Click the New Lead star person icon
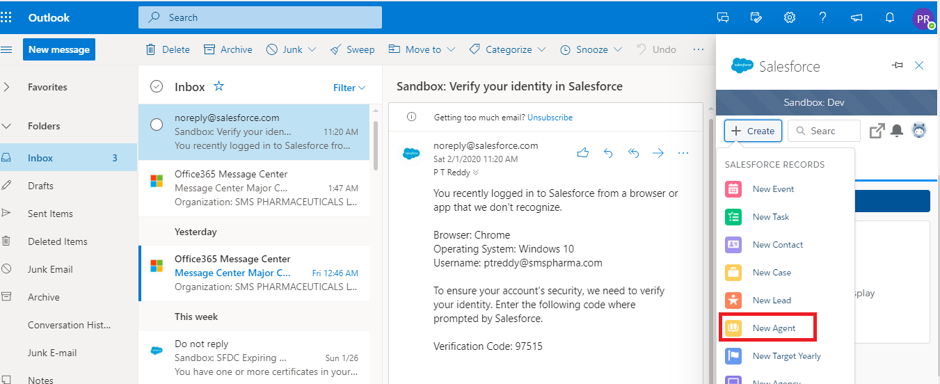Screen dimensions: 940x384 coord(733,300)
